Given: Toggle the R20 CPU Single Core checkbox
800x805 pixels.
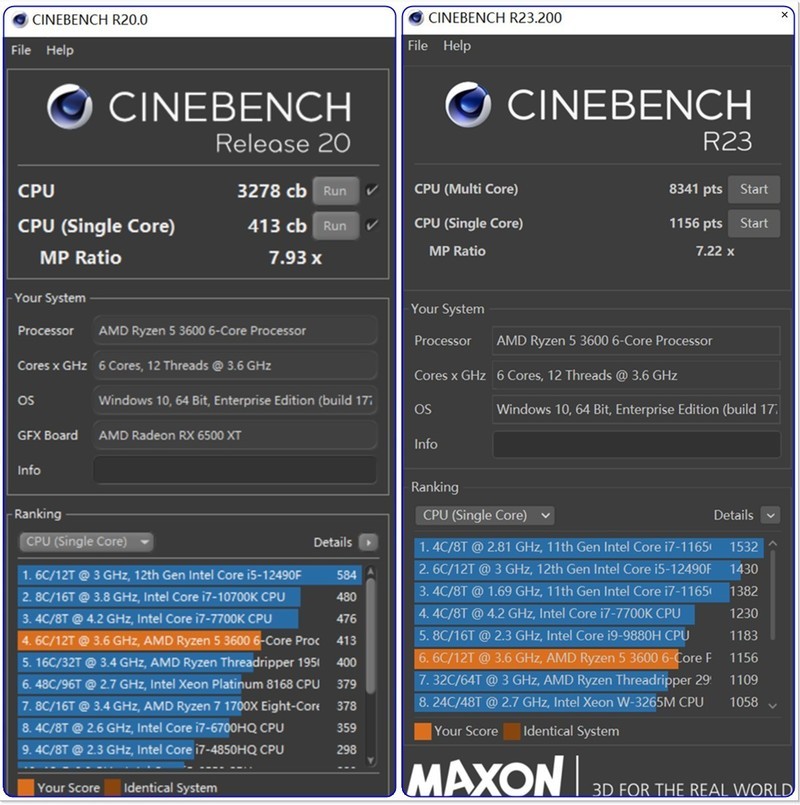Looking at the screenshot, I should tap(372, 225).
